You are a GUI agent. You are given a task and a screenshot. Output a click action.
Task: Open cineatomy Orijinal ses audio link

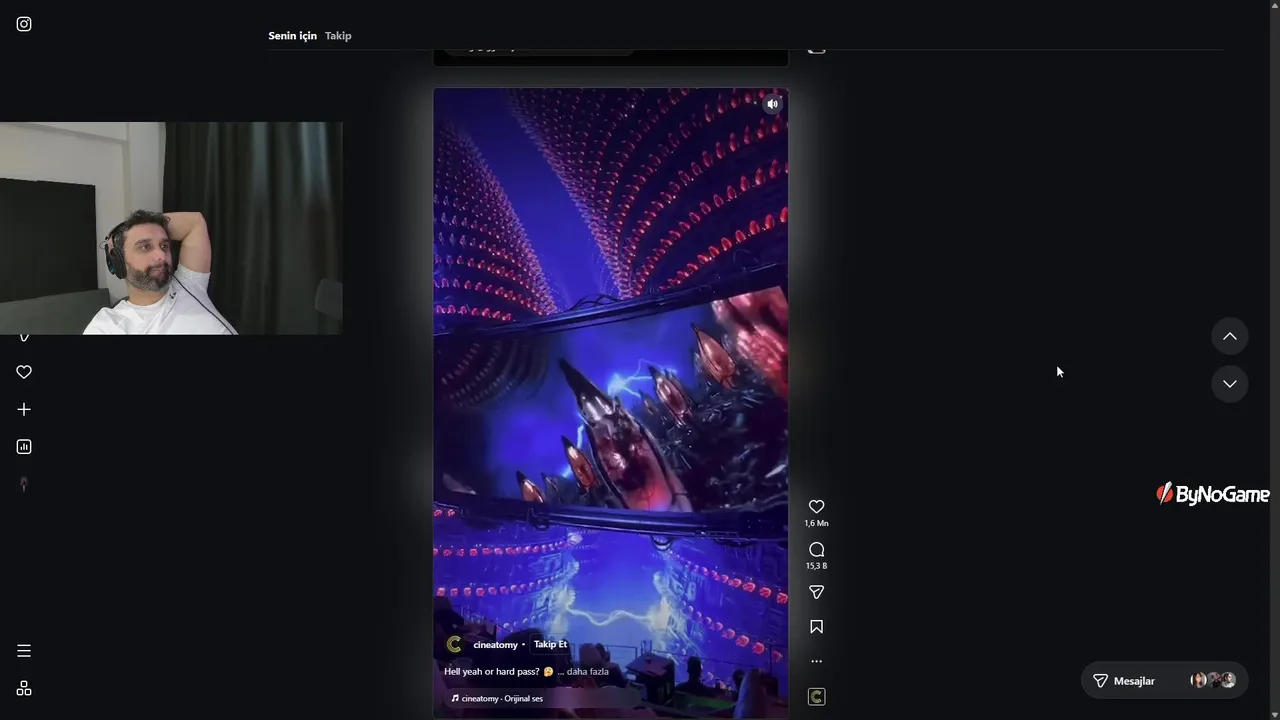(502, 699)
